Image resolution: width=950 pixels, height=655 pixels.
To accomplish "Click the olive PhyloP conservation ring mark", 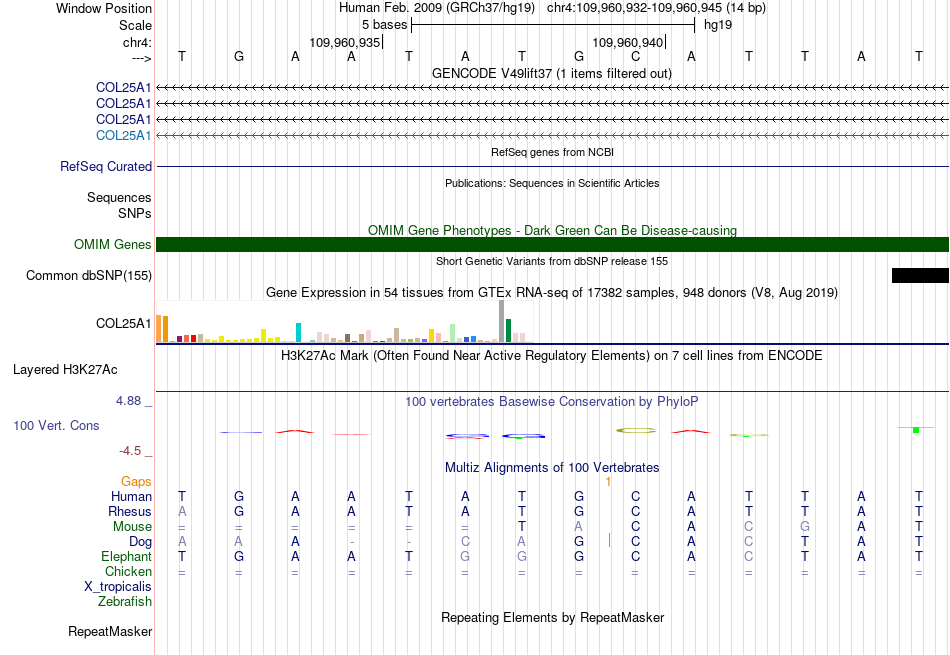I will click(636, 431).
